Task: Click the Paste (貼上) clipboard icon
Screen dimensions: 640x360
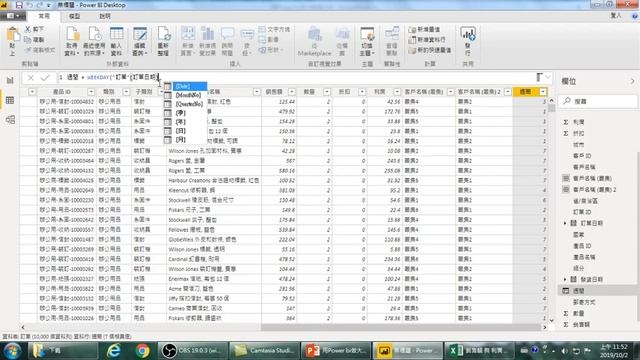Action: tap(12, 42)
